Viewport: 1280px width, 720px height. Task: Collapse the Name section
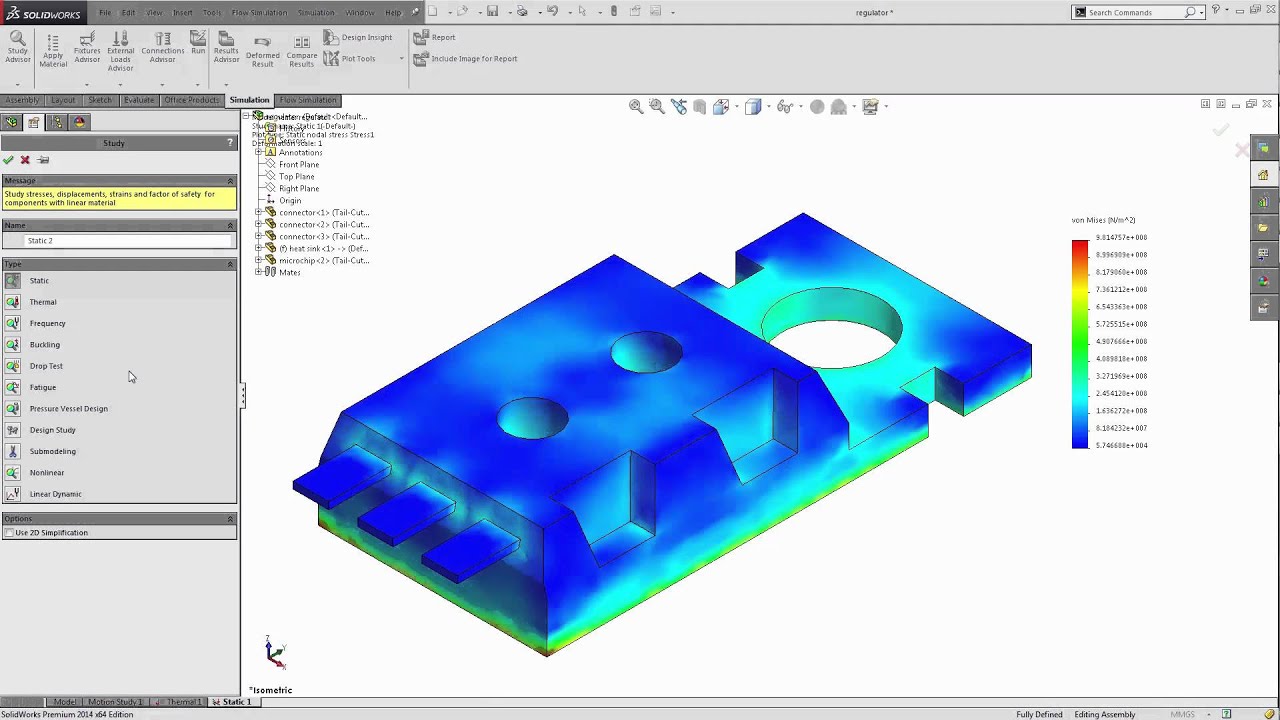(x=230, y=225)
